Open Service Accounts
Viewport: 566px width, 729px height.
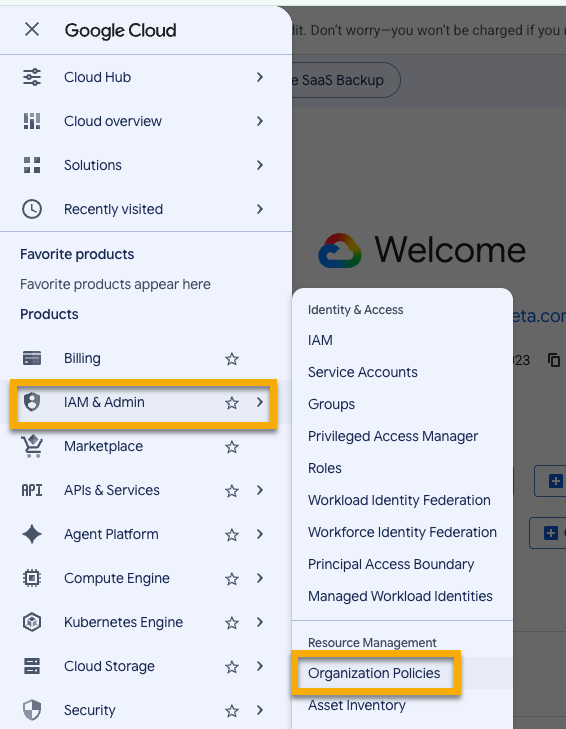(x=362, y=372)
